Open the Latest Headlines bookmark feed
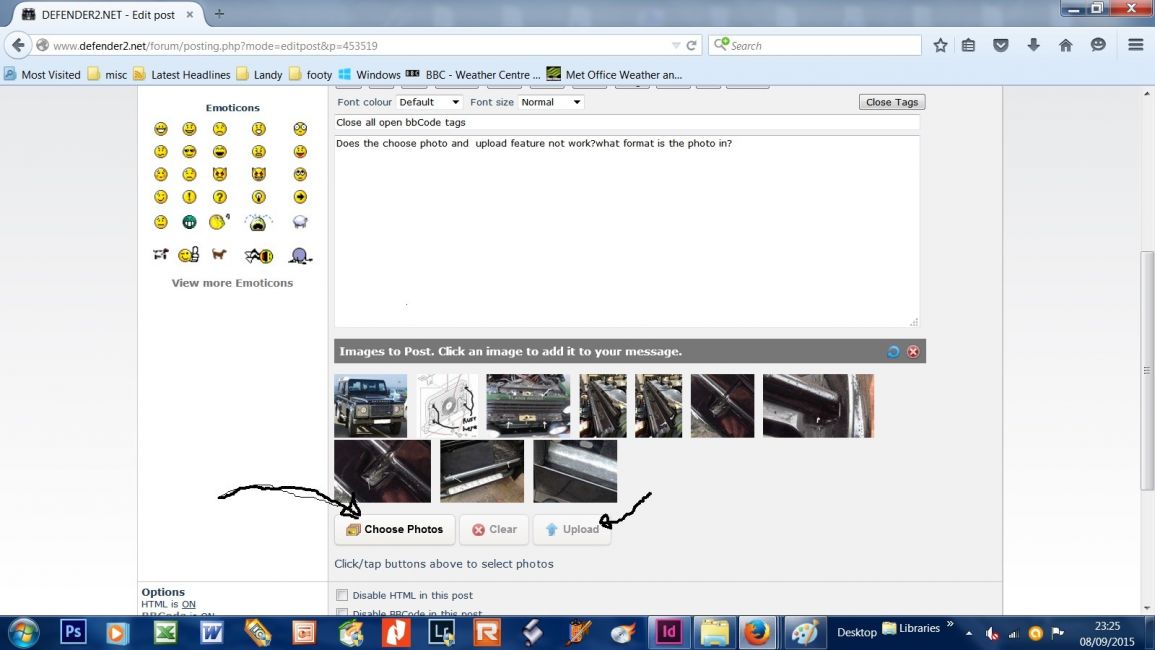Image resolution: width=1155 pixels, height=650 pixels. [182, 74]
